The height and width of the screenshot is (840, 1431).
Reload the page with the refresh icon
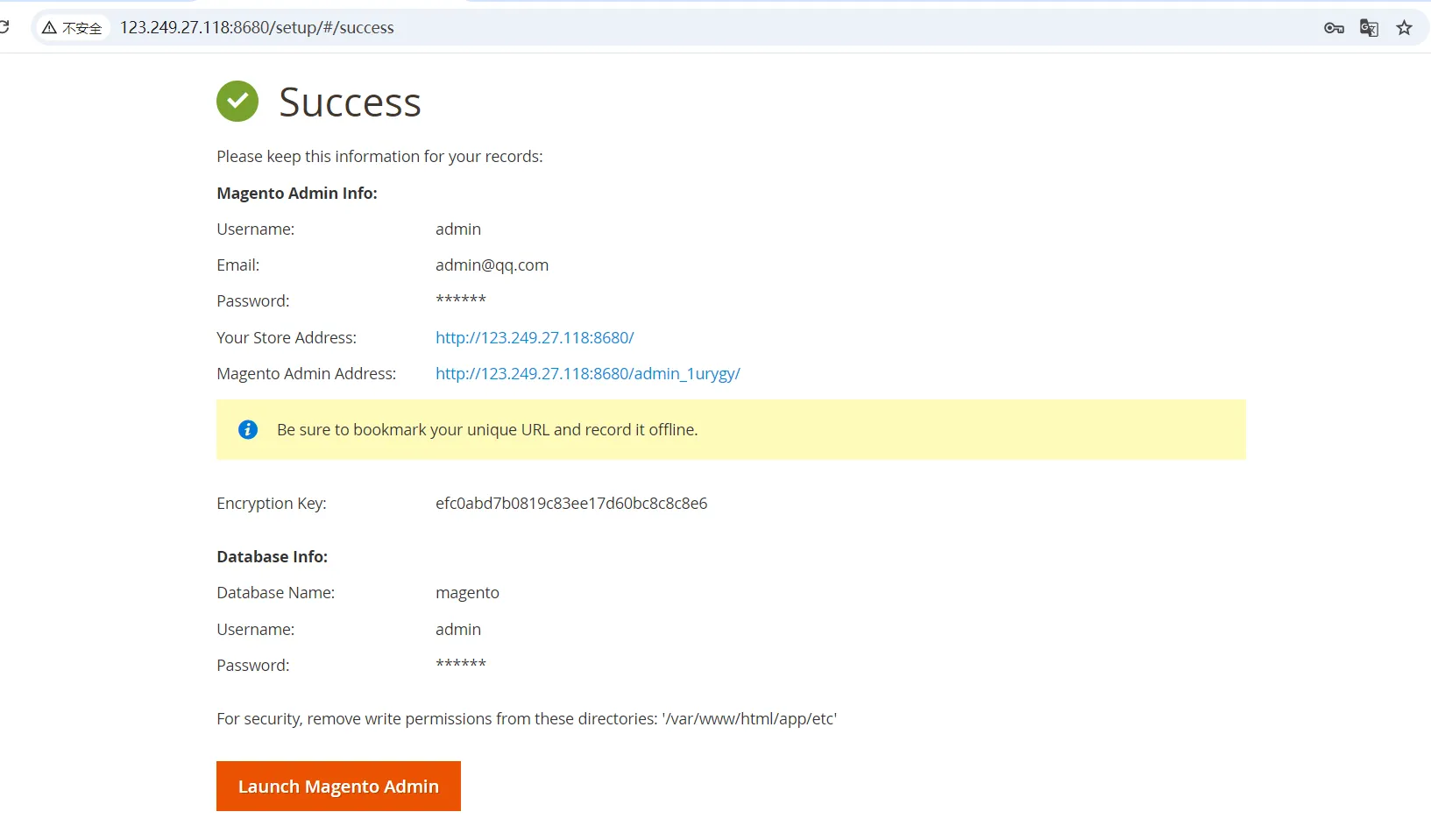pos(4,27)
